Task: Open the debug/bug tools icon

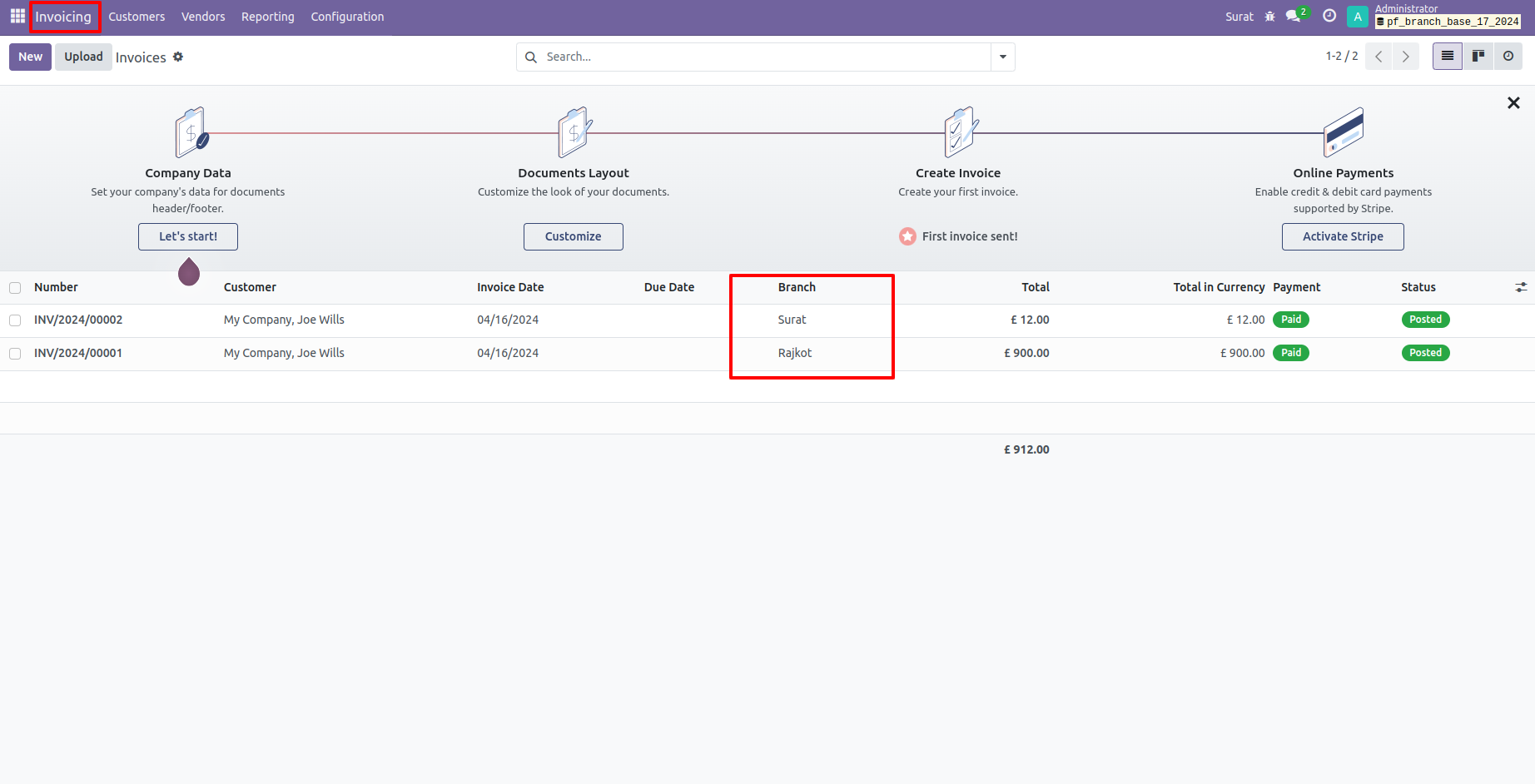Action: 1269,16
